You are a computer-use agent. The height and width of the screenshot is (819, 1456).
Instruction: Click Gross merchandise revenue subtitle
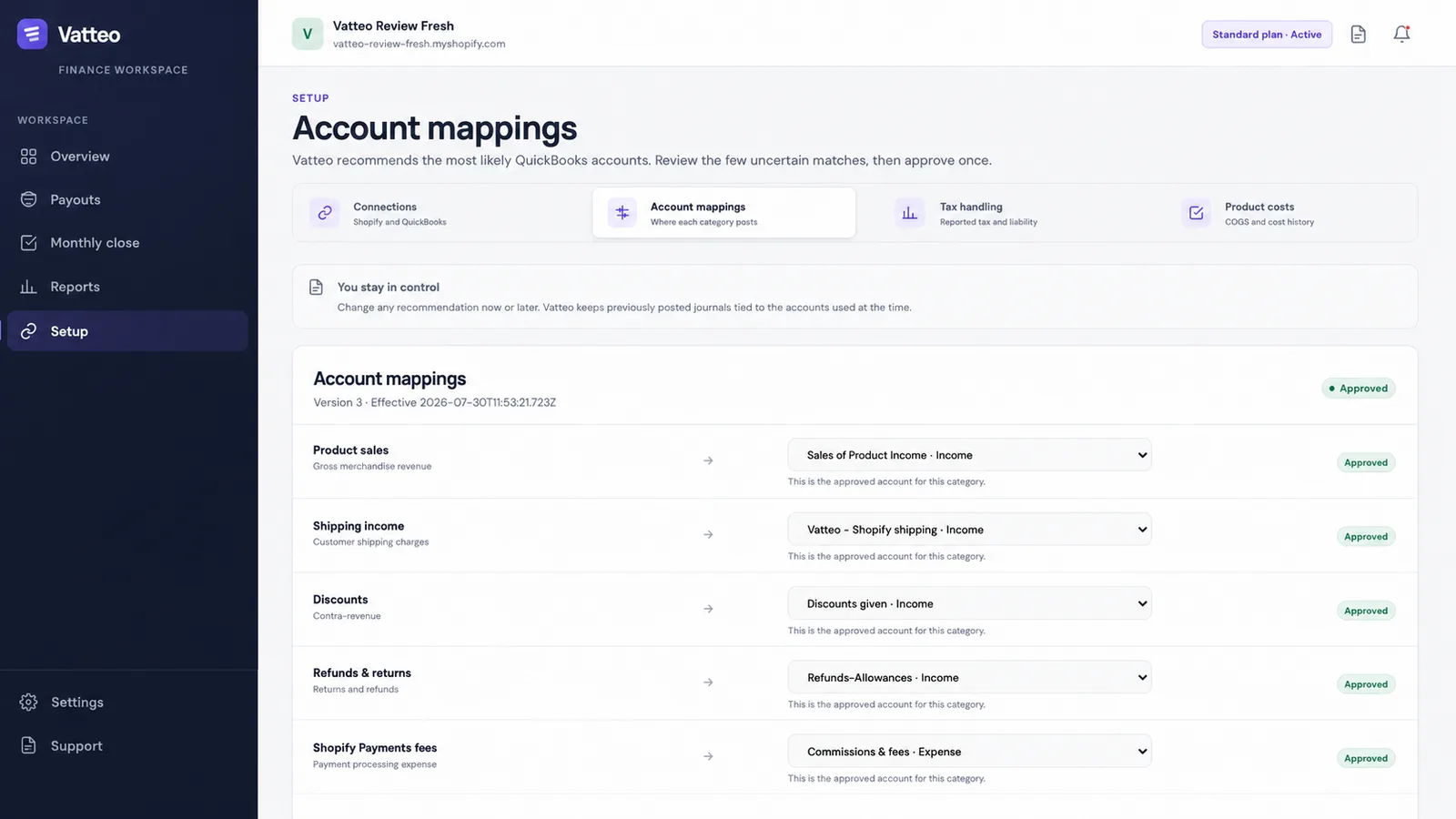click(372, 466)
